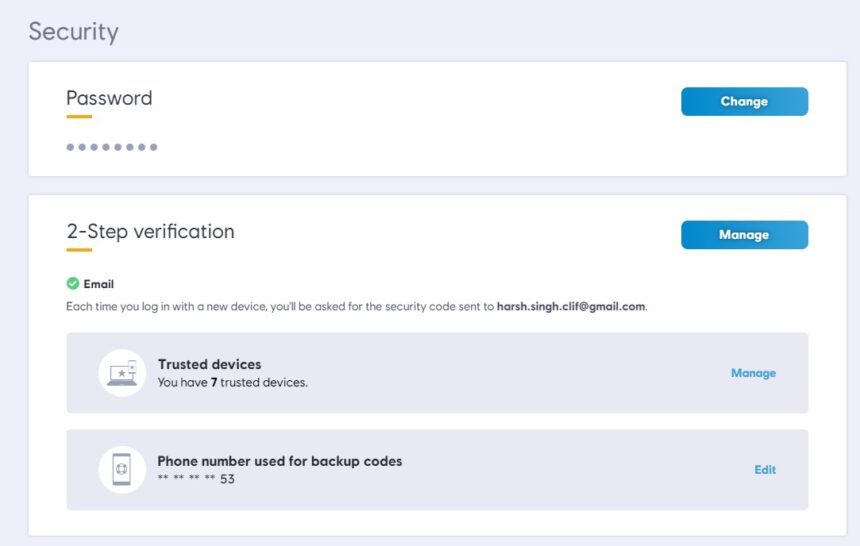Click the security code description sentence
The width and height of the screenshot is (860, 546).
(x=280, y=307)
